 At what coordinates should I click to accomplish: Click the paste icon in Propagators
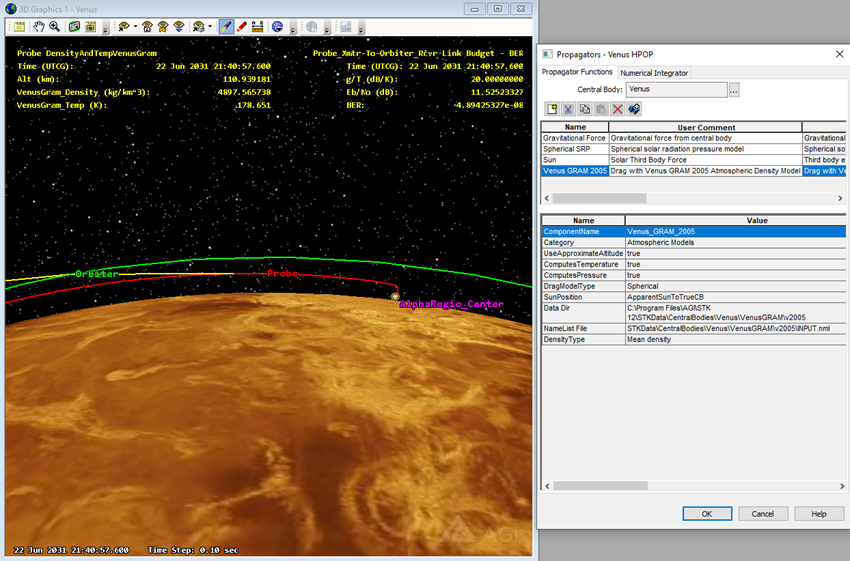[x=601, y=109]
